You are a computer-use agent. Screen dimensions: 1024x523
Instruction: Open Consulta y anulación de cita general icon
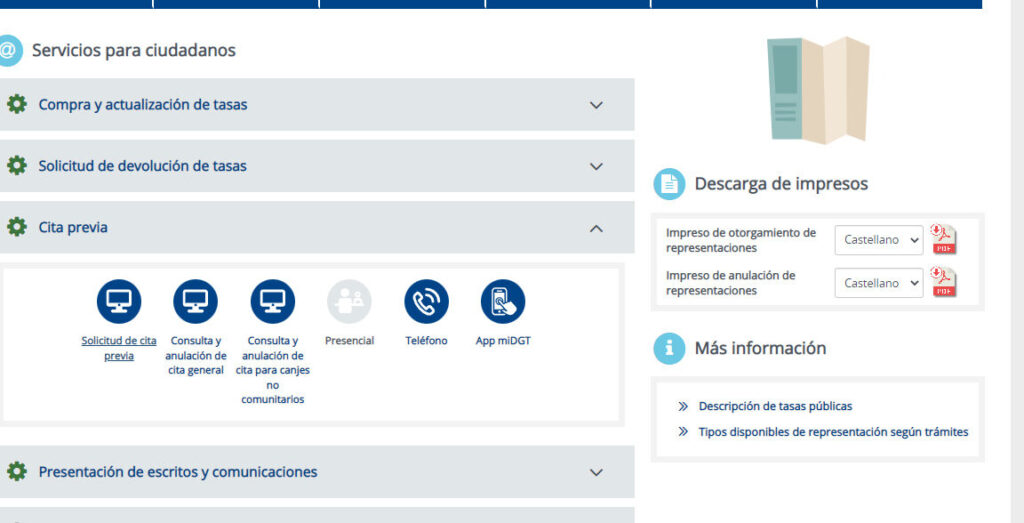point(195,301)
